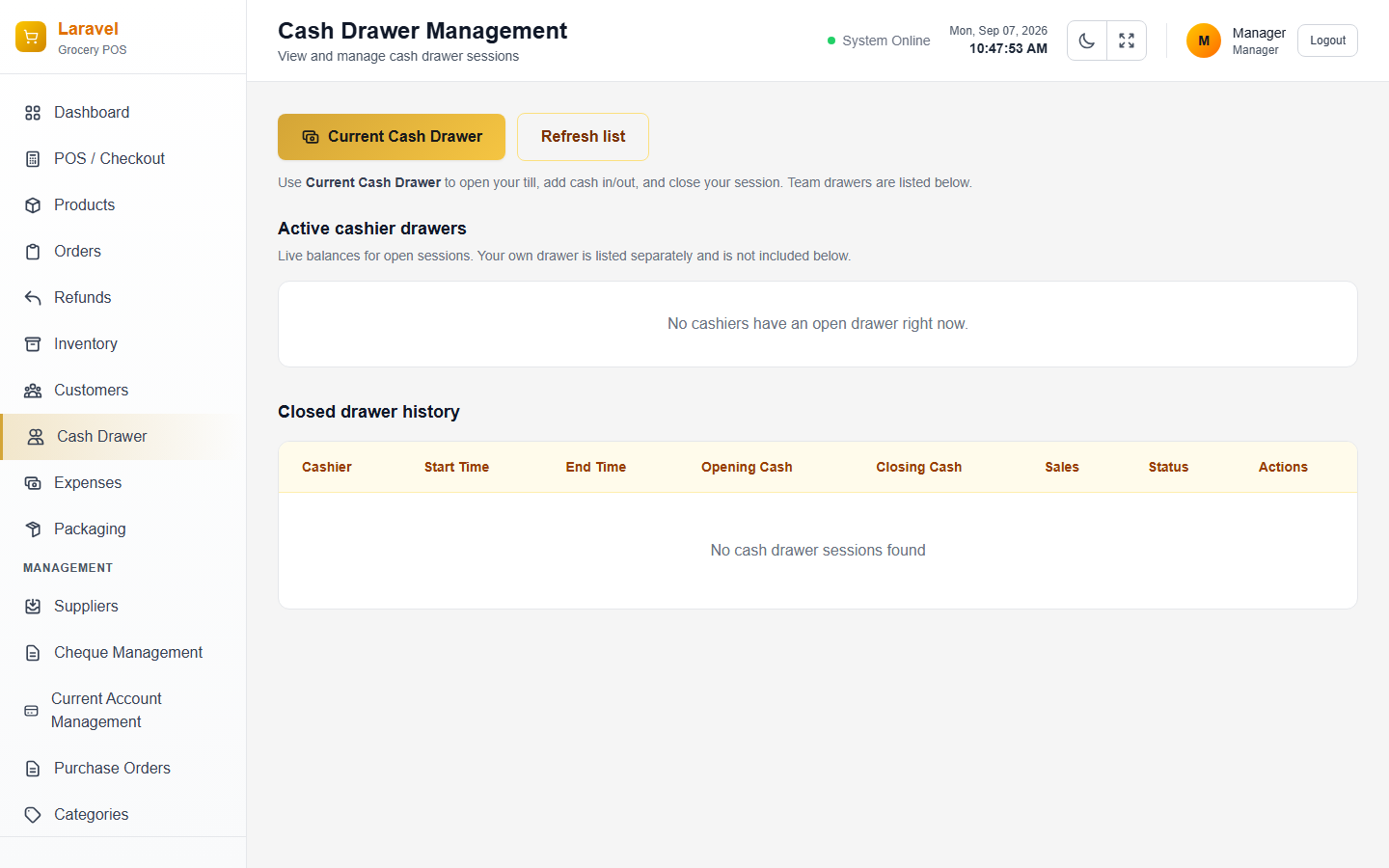Open the Dashboard menu item

click(123, 113)
